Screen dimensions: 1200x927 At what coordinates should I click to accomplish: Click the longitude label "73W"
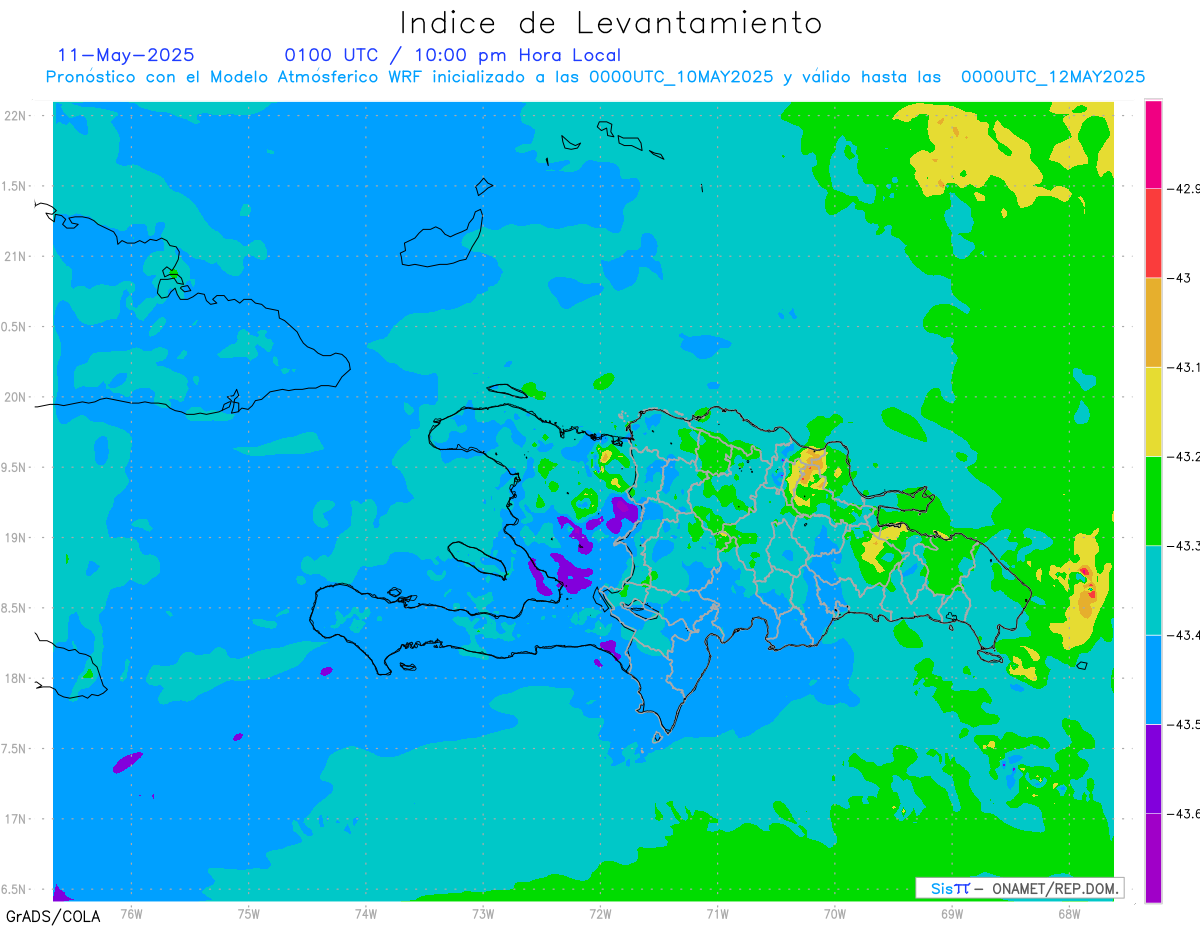tap(483, 914)
